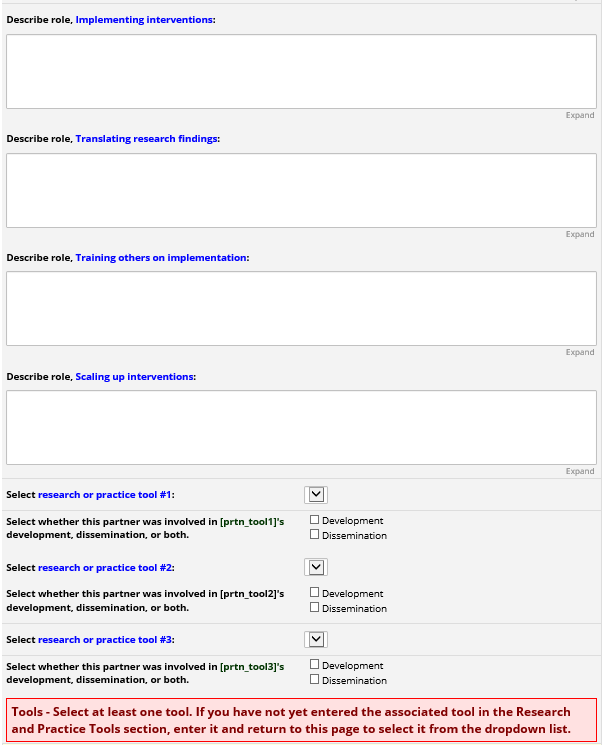
Task: Focus the Scaling up interventions text area
Action: (x=301, y=427)
